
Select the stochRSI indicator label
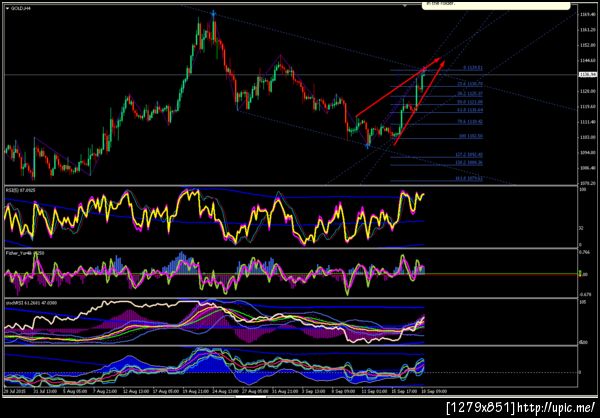(31, 303)
